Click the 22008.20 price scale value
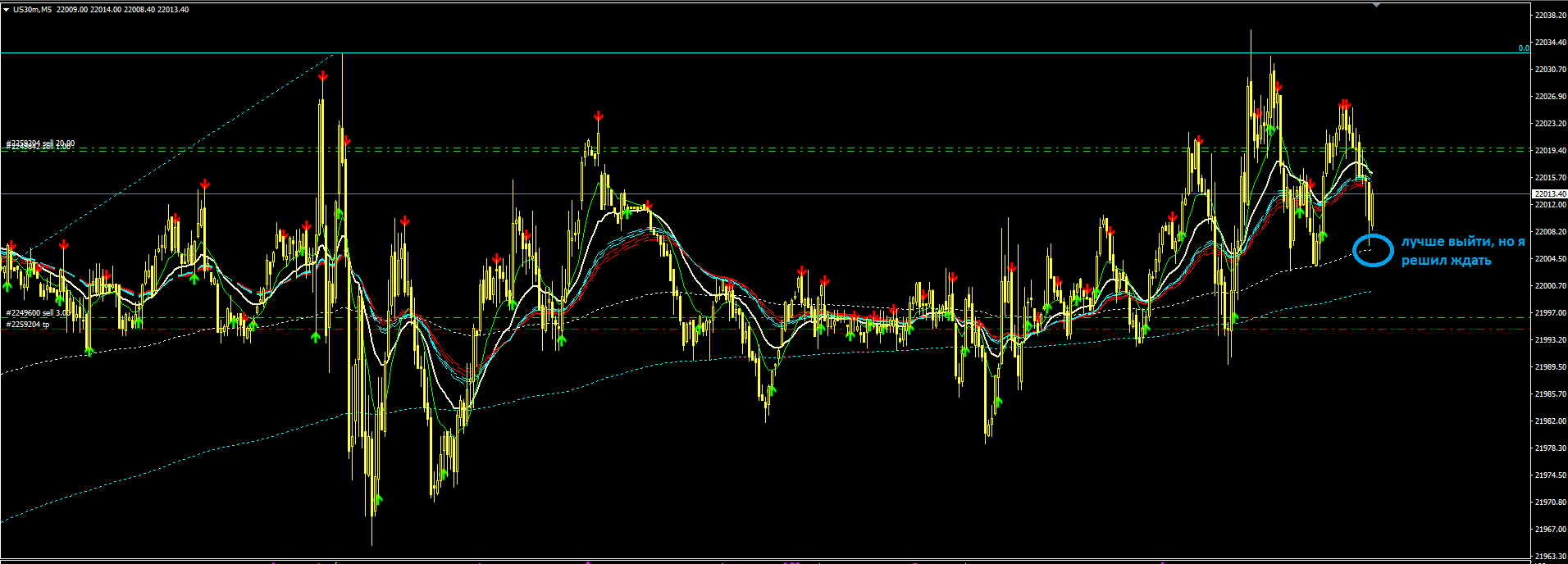Screen dimensions: 1568x564 (1550, 232)
